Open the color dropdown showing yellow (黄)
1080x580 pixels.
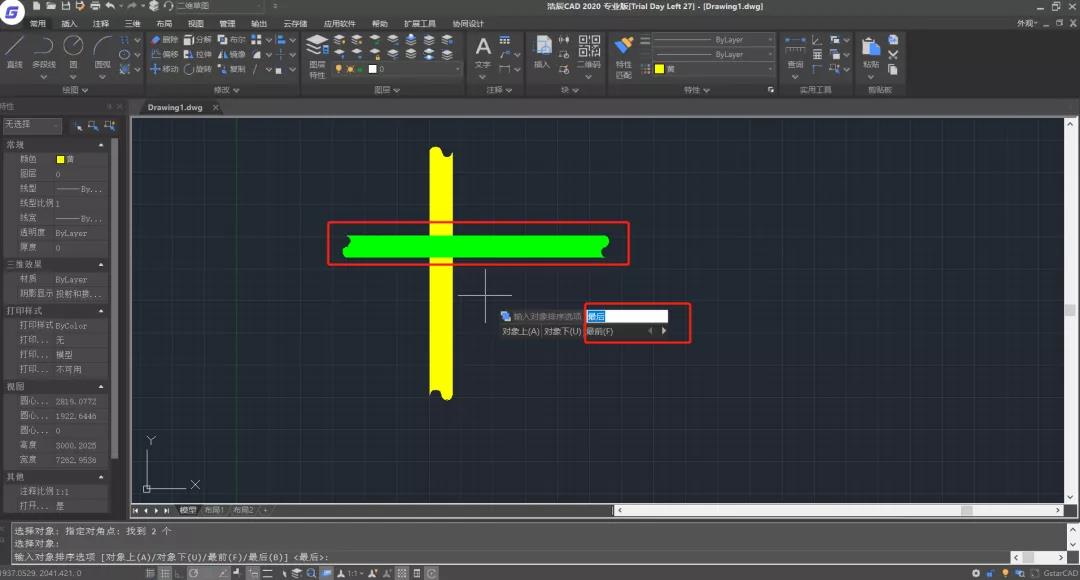[x=713, y=69]
